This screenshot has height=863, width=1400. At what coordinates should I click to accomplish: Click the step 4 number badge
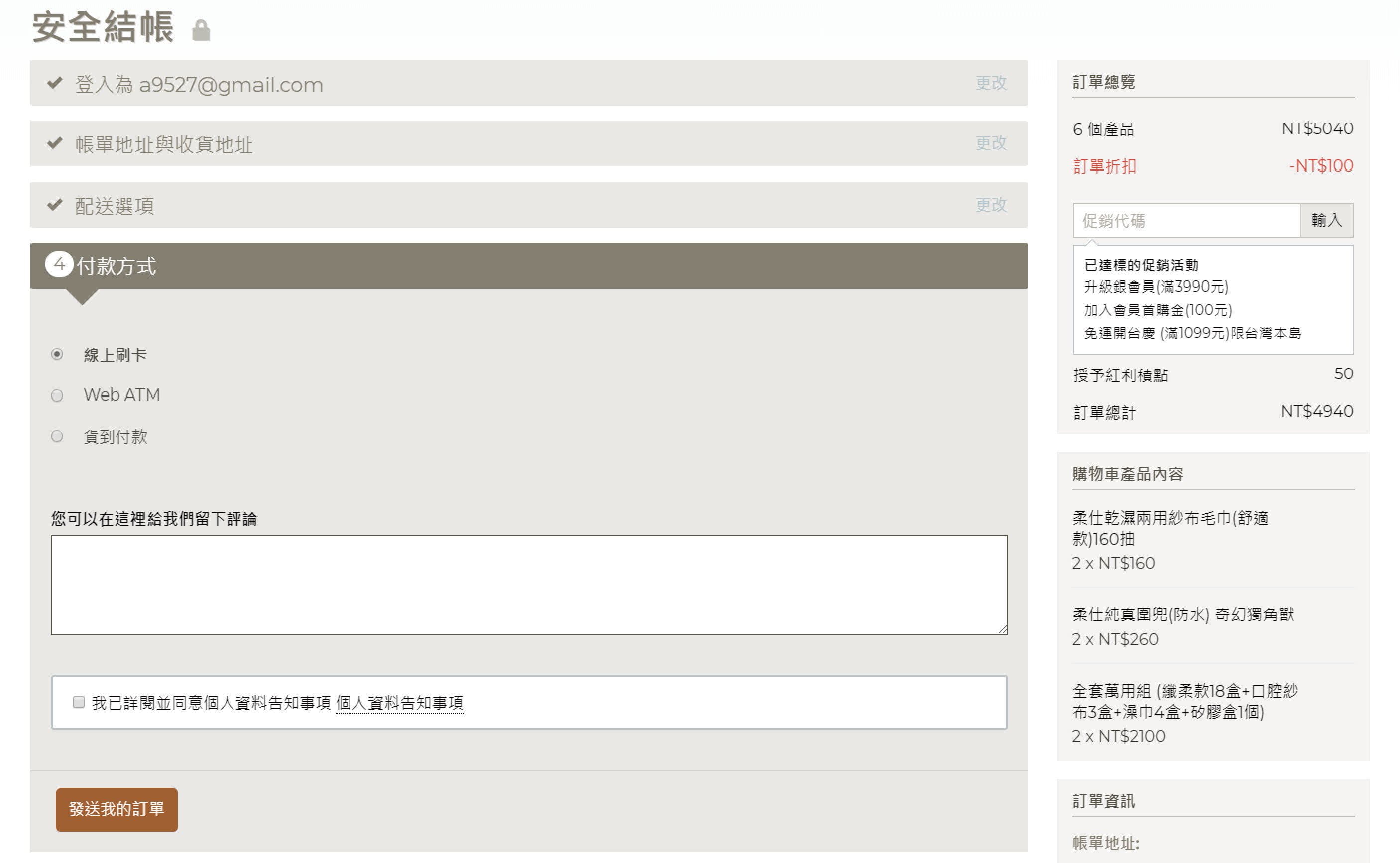click(x=59, y=265)
